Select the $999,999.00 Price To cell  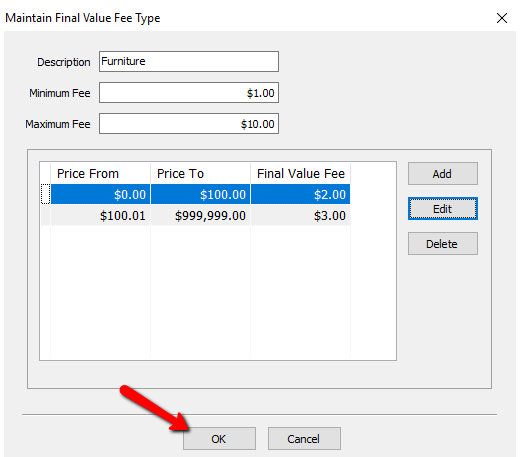200,215
